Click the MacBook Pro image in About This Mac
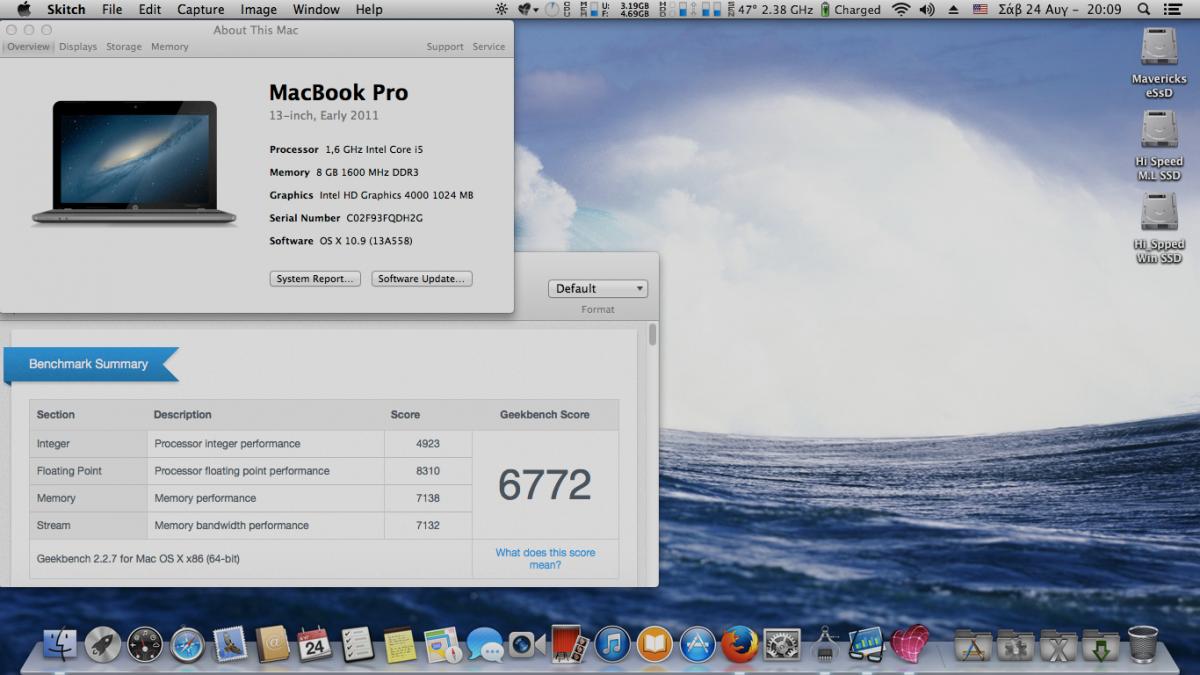The width and height of the screenshot is (1200, 675). coord(134,162)
